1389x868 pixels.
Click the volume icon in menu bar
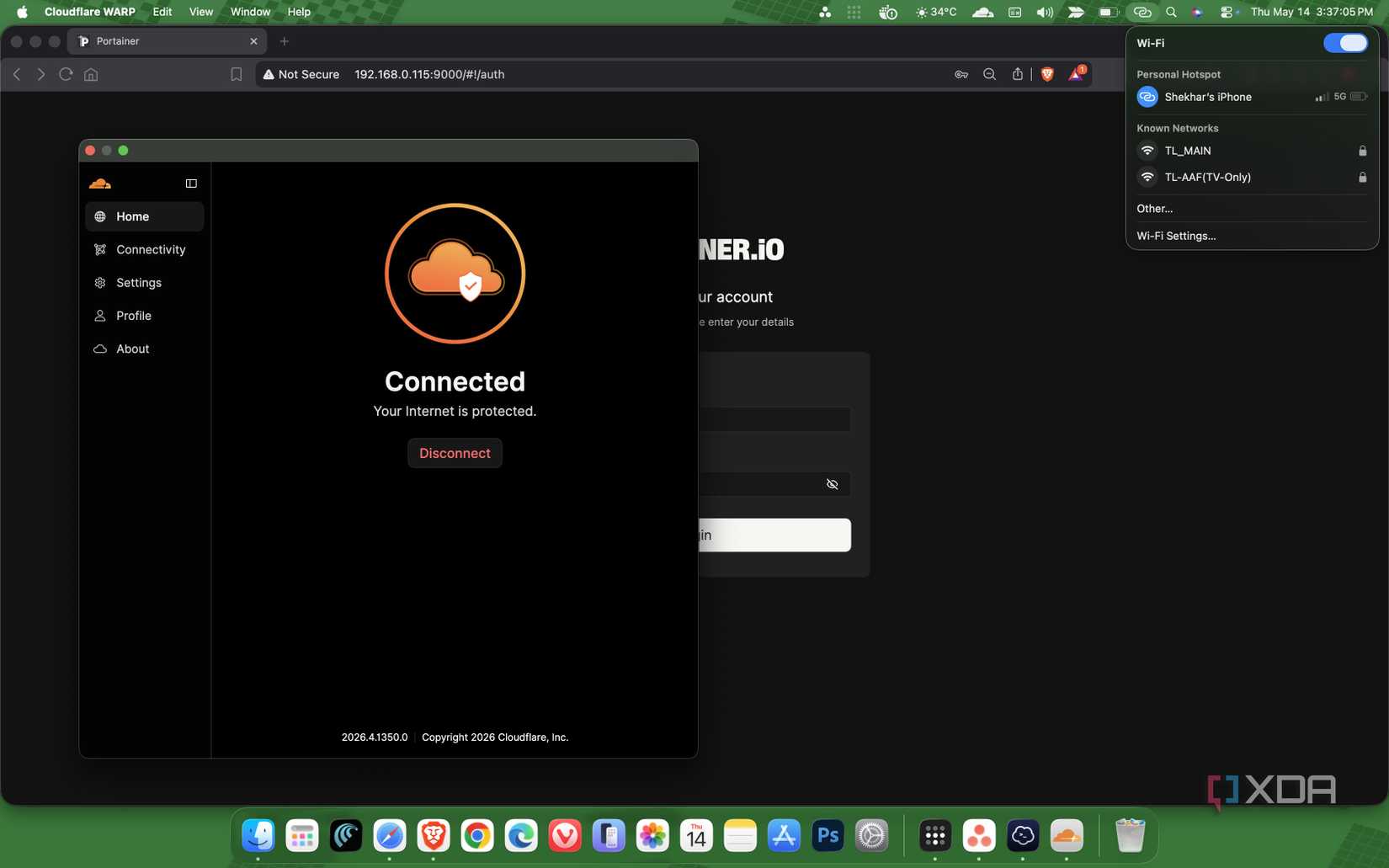tap(1045, 12)
